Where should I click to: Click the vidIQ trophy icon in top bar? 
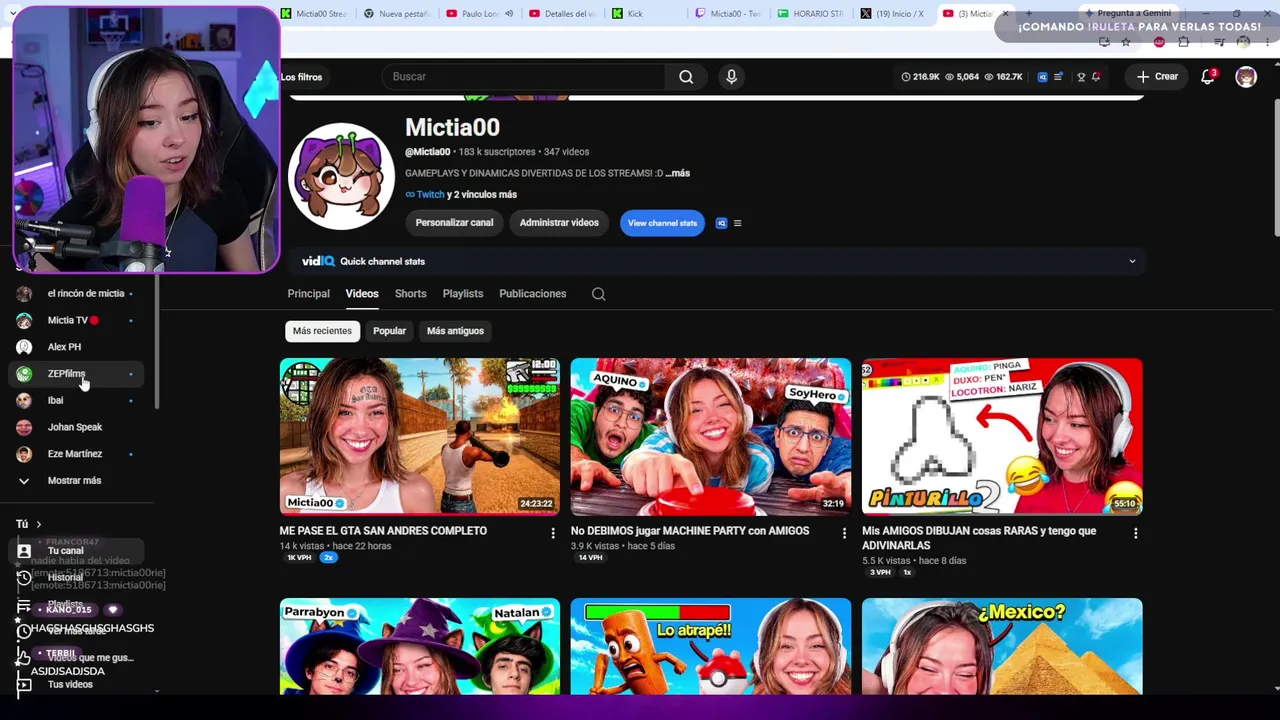(1081, 77)
